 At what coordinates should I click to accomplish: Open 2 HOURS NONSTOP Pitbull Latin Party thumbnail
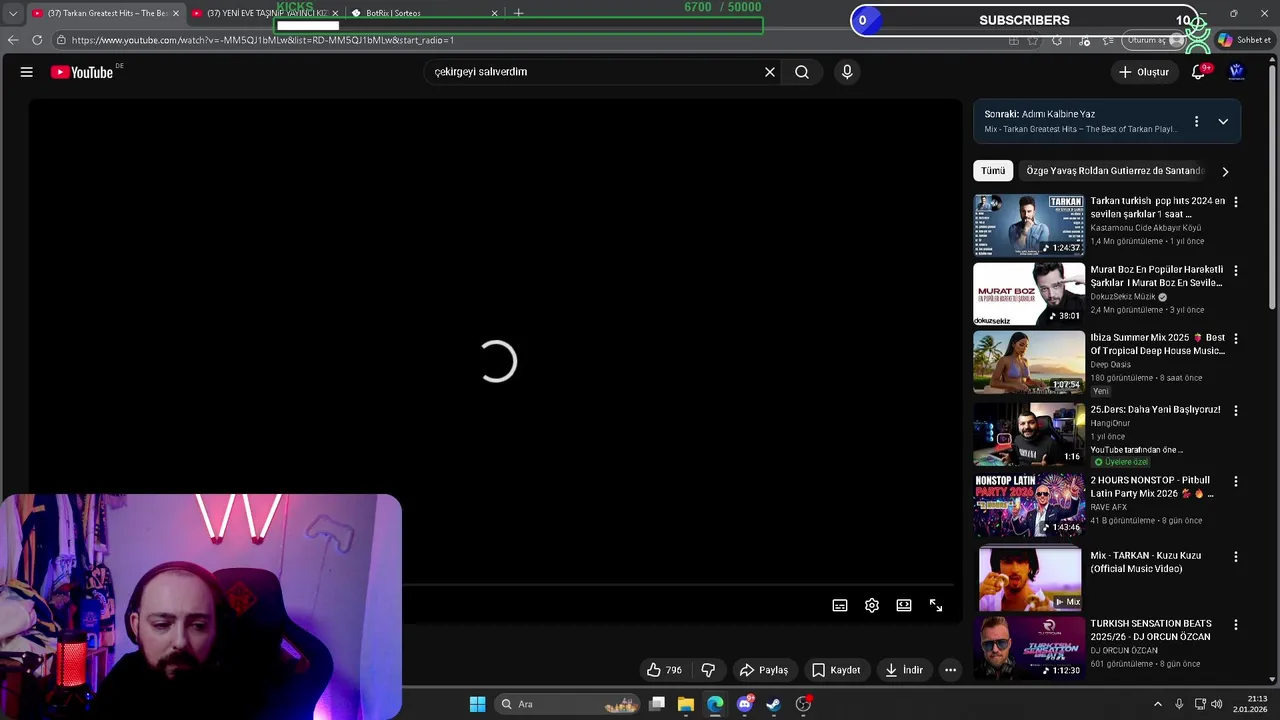[x=1029, y=505]
